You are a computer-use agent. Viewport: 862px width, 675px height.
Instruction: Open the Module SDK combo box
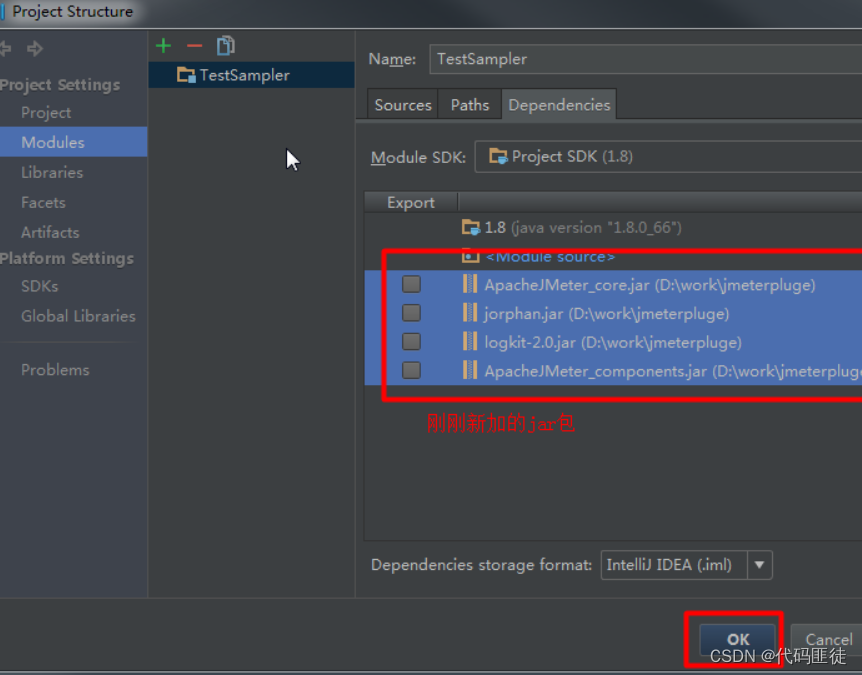[668, 157]
